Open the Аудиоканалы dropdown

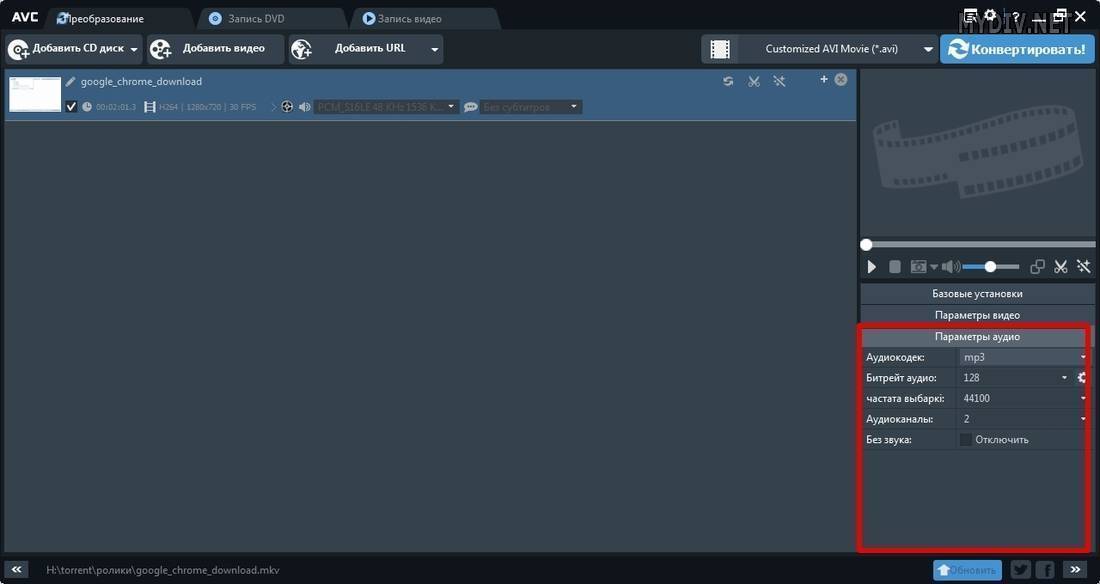(1023, 419)
